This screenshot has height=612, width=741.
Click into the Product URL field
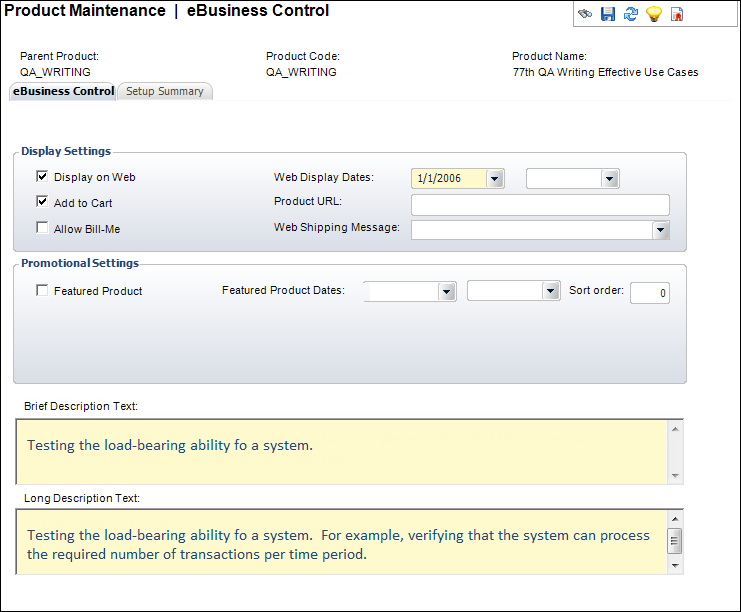540,205
